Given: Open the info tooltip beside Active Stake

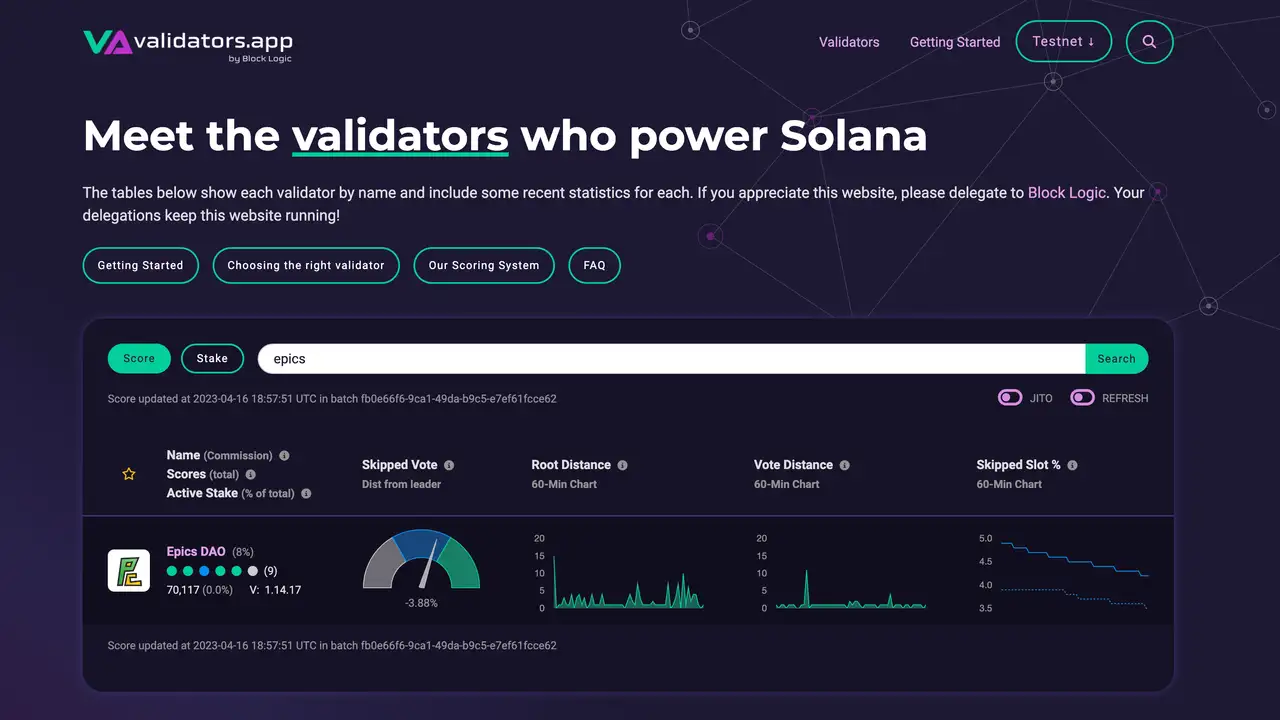Looking at the screenshot, I should 306,493.
